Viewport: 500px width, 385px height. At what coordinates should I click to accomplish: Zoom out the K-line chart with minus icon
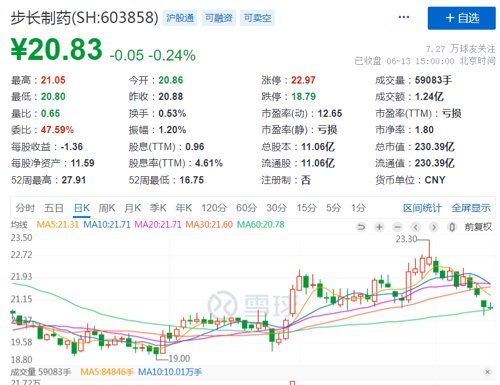(x=397, y=227)
